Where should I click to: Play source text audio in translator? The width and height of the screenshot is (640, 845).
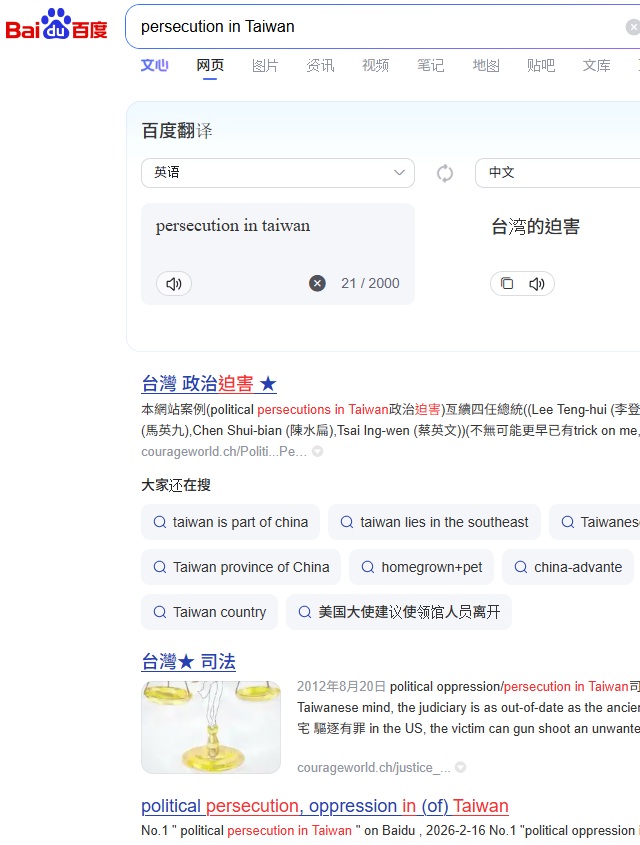[174, 284]
